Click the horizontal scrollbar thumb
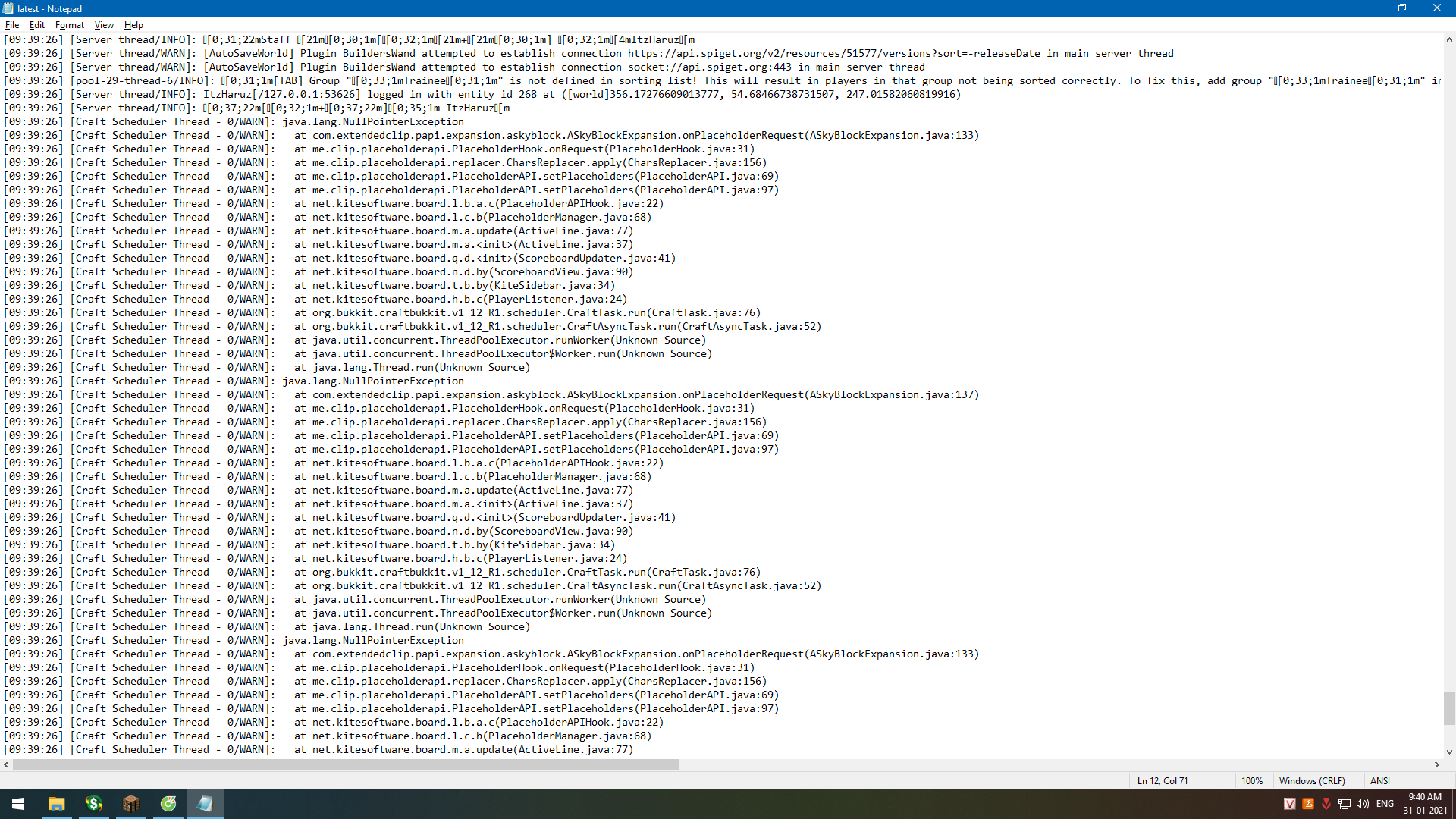1456x819 pixels. click(x=346, y=765)
